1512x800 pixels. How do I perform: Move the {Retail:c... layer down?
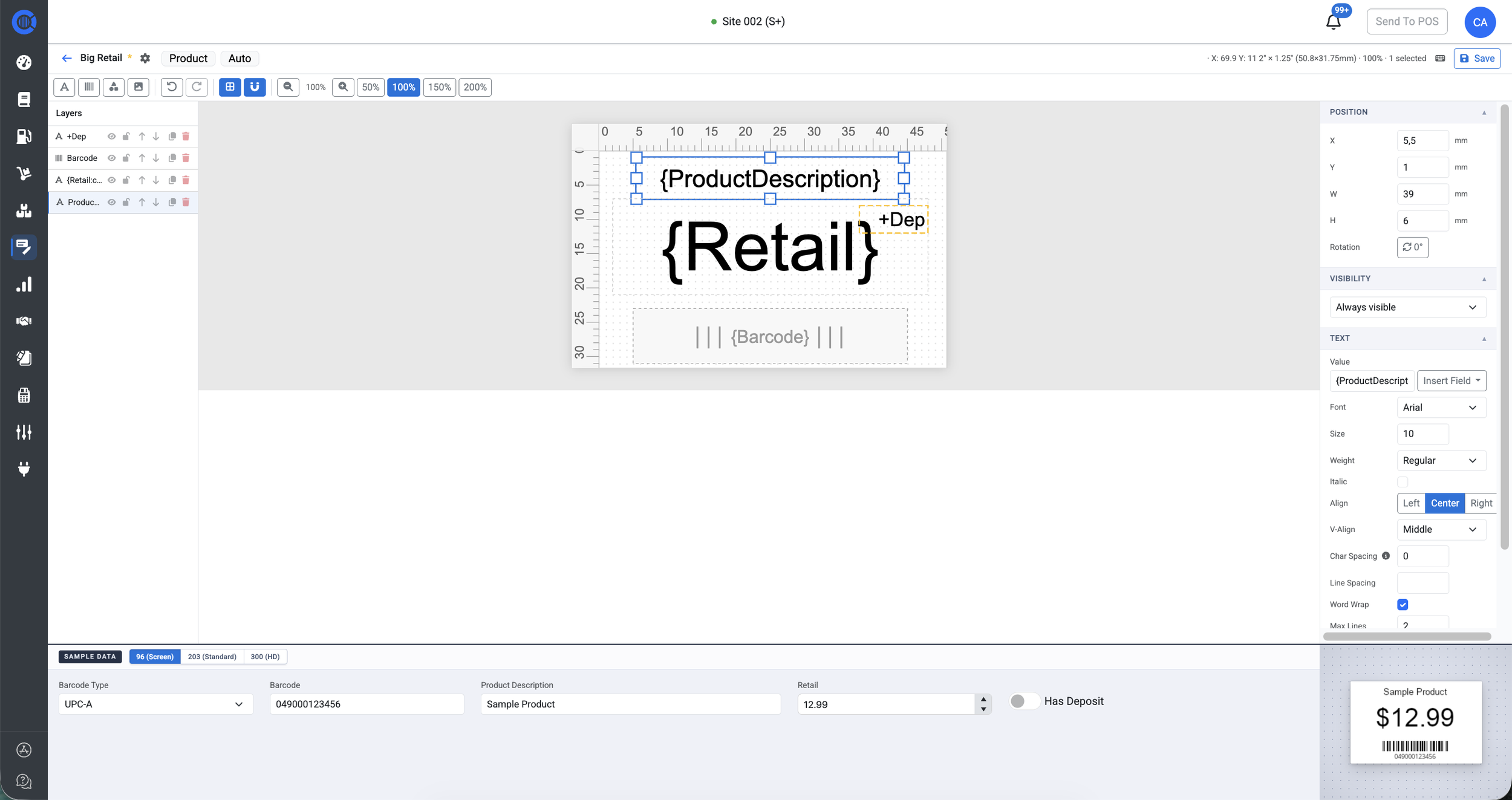click(x=156, y=180)
